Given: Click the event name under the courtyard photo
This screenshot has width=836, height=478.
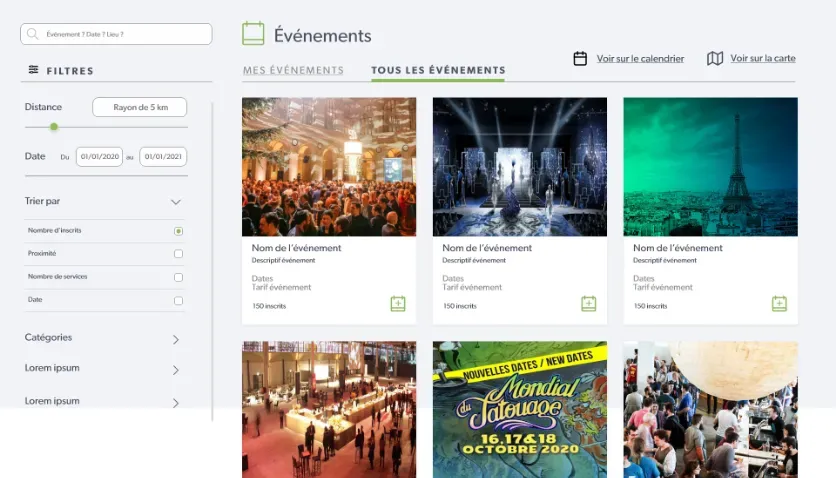Looking at the screenshot, I should (x=296, y=248).
